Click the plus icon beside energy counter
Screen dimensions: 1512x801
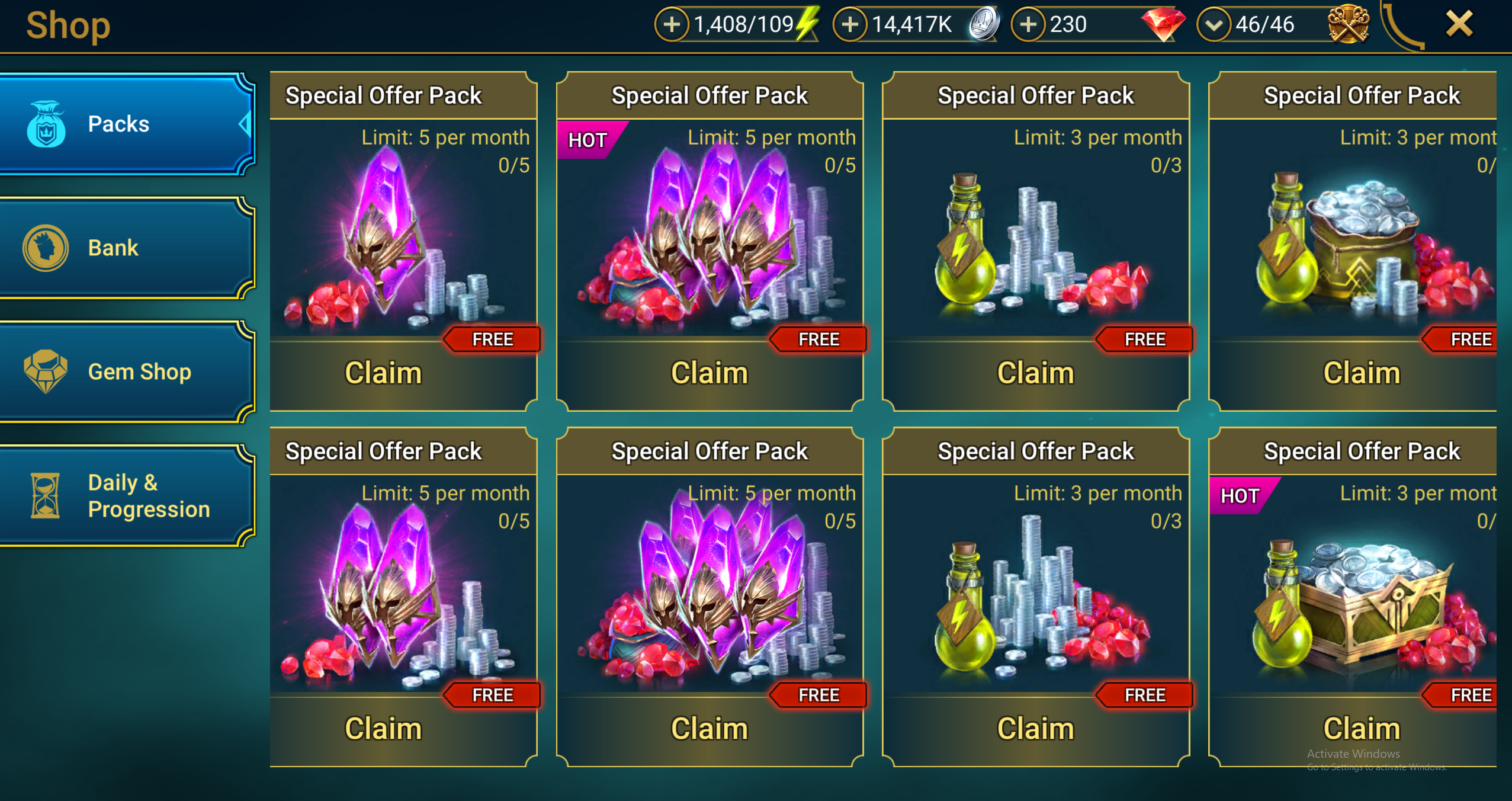[x=672, y=25]
